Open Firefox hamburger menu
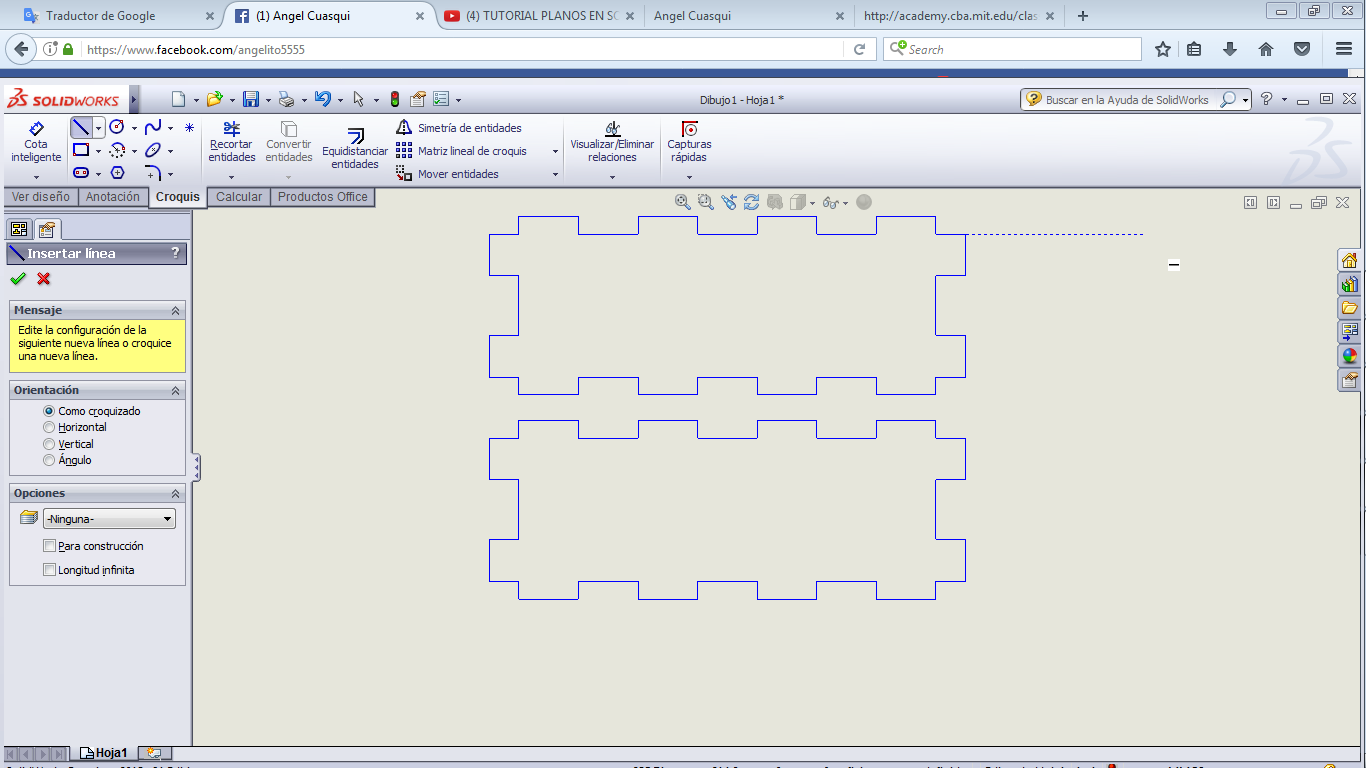This screenshot has width=1366, height=768. pyautogui.click(x=1344, y=49)
